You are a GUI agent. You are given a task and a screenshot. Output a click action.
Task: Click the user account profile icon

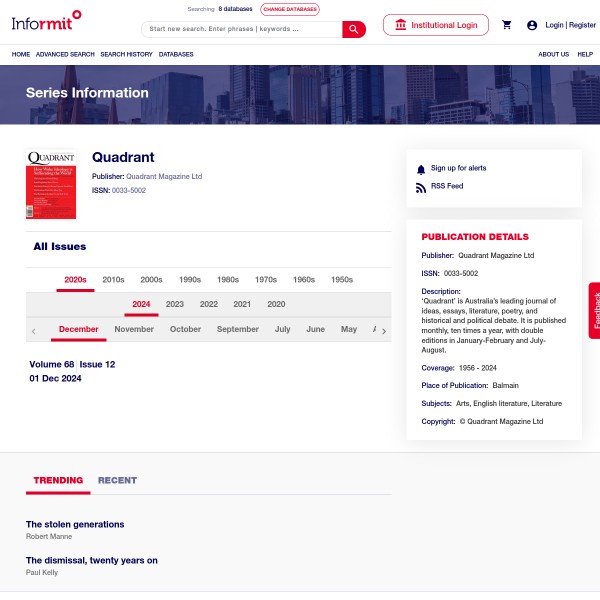coord(532,25)
